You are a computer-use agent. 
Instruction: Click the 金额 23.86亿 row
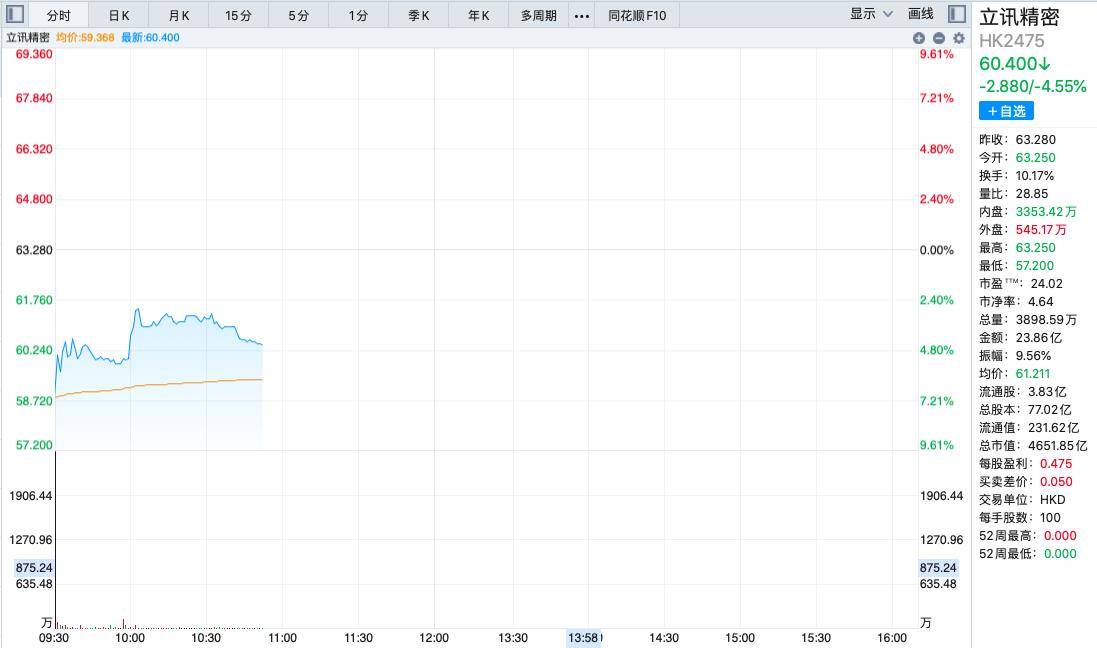[1020, 337]
